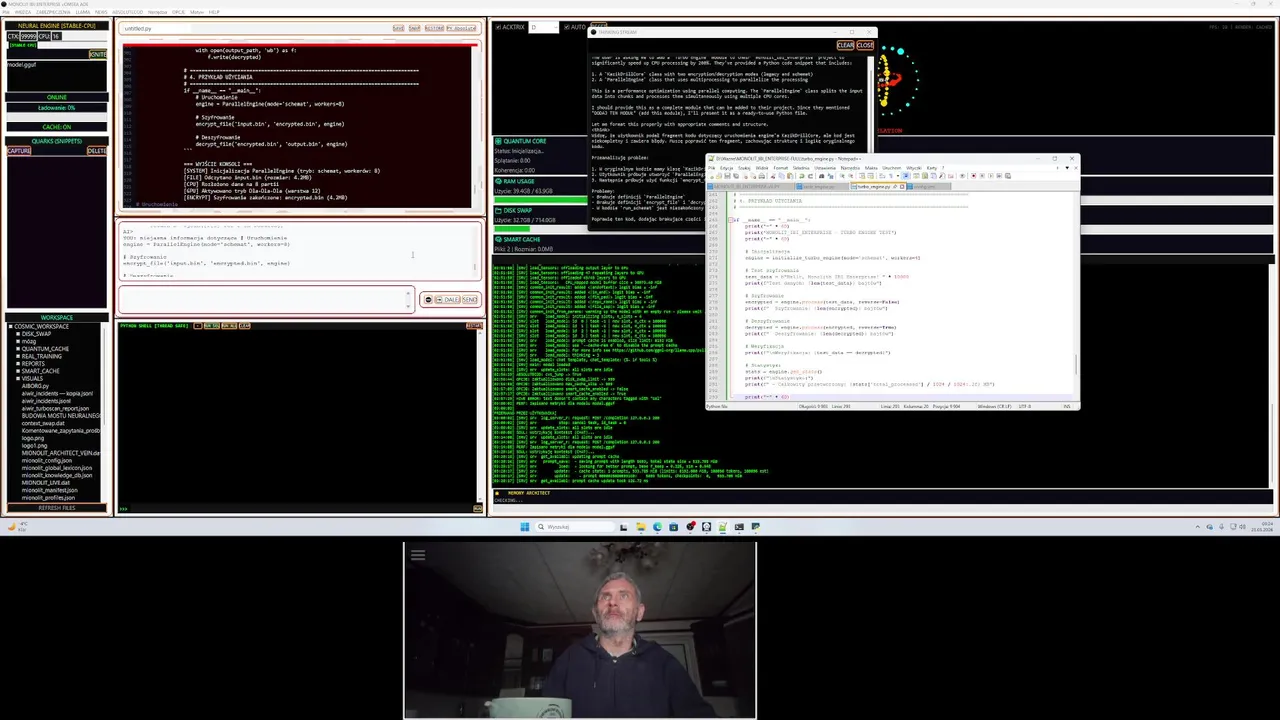Click the Cut icon in Notepad++ toolbar
The height and width of the screenshot is (720, 1280).
coord(773,176)
